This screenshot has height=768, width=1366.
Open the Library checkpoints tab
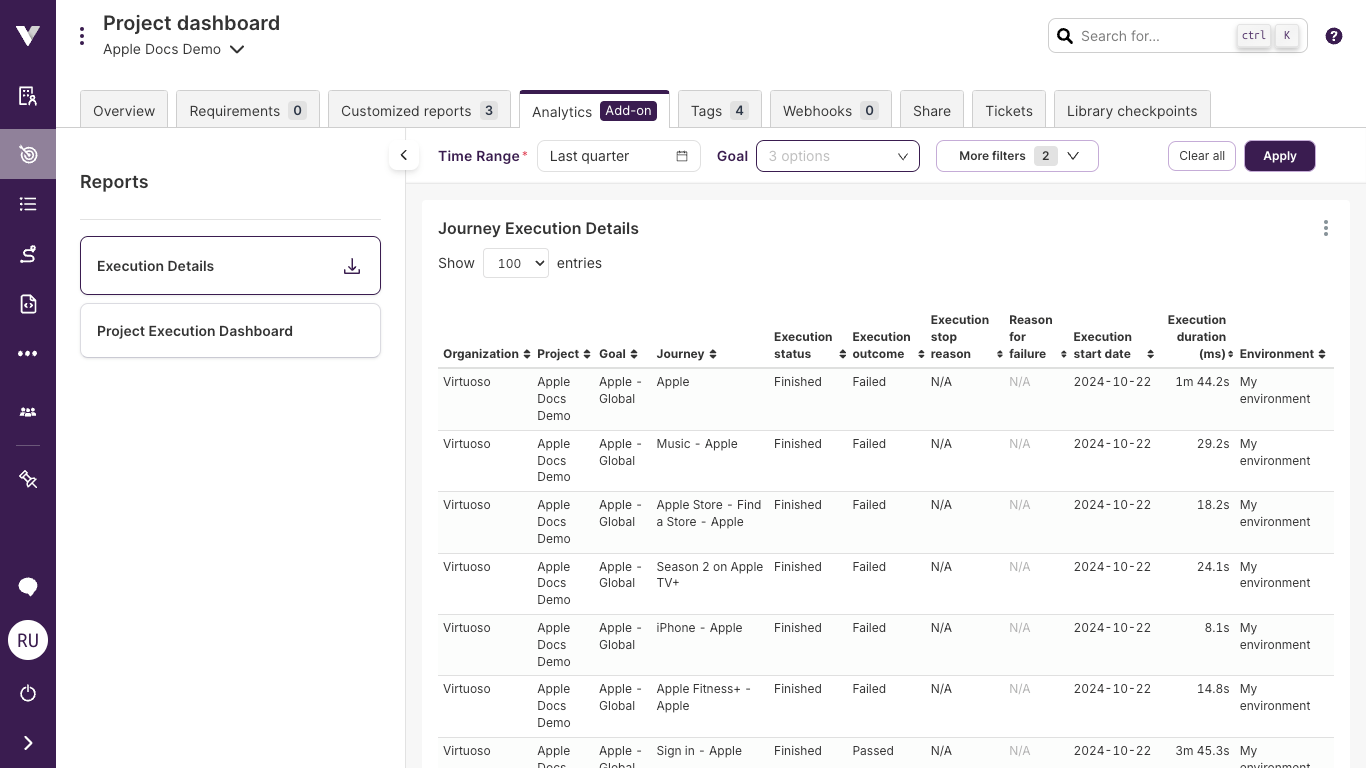pyautogui.click(x=1132, y=110)
